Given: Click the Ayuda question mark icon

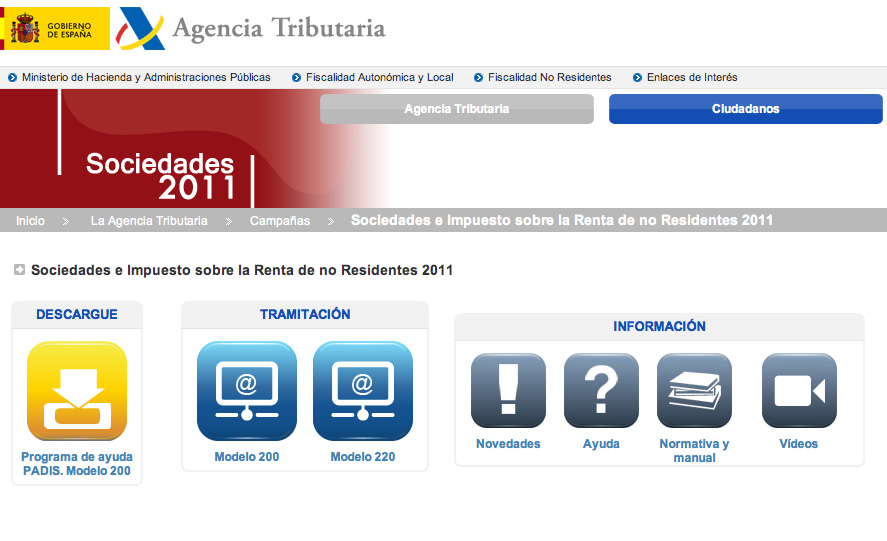Looking at the screenshot, I should point(601,391).
